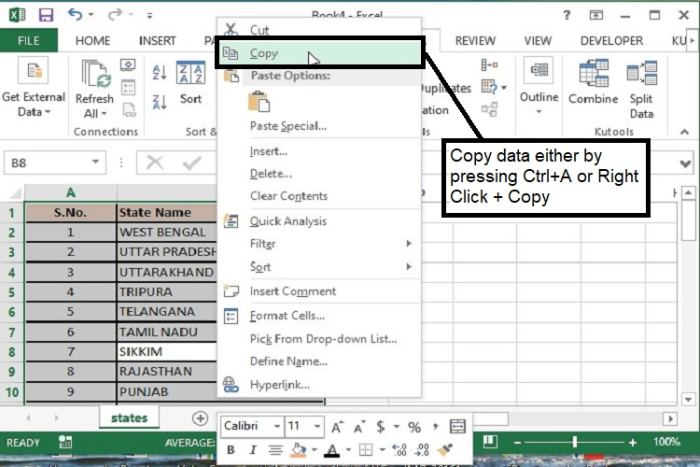Click cell containing SIKKIM
The width and height of the screenshot is (700, 467).
[167, 352]
